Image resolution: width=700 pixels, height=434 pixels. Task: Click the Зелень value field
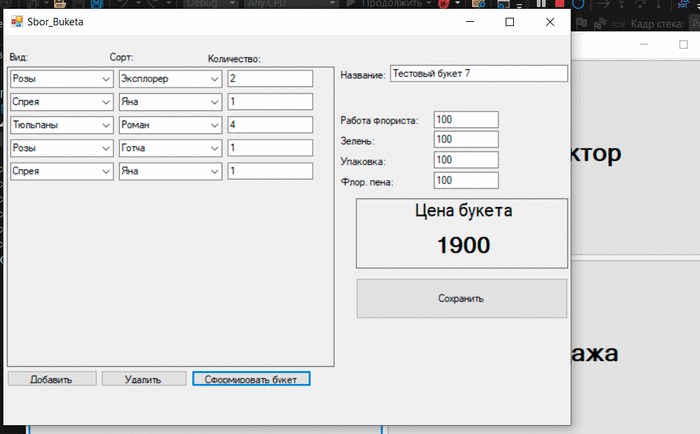click(x=466, y=139)
